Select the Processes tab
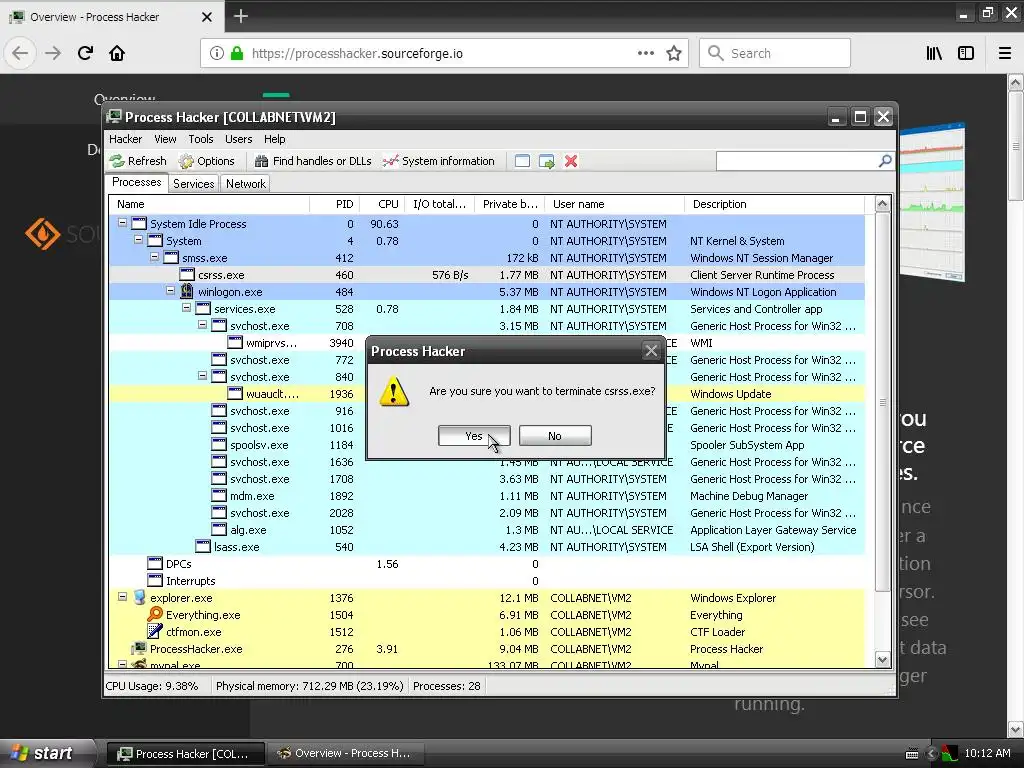Screen dimensions: 1024x768 click(x=136, y=182)
